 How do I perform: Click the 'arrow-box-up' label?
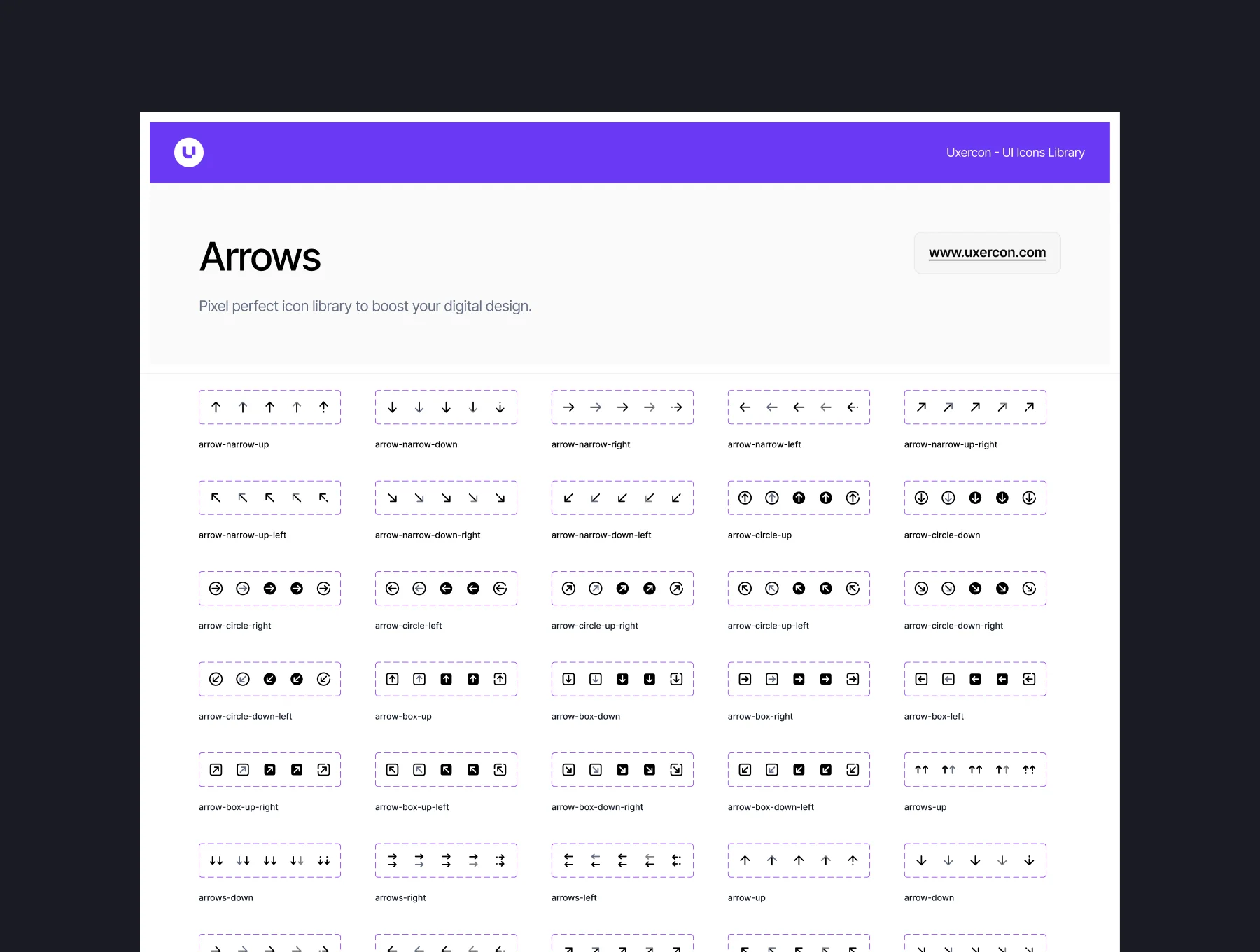coord(403,717)
